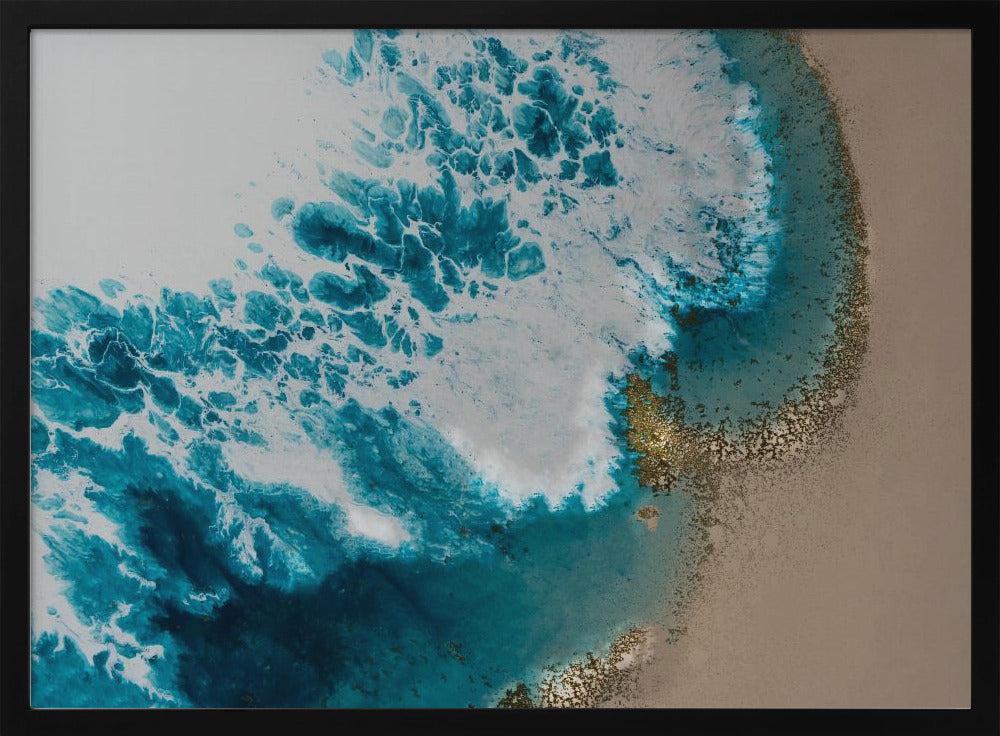This screenshot has height=736, width=1000.
Task: Click the bottom-left corner of the frame
Action: click(x=12, y=722)
